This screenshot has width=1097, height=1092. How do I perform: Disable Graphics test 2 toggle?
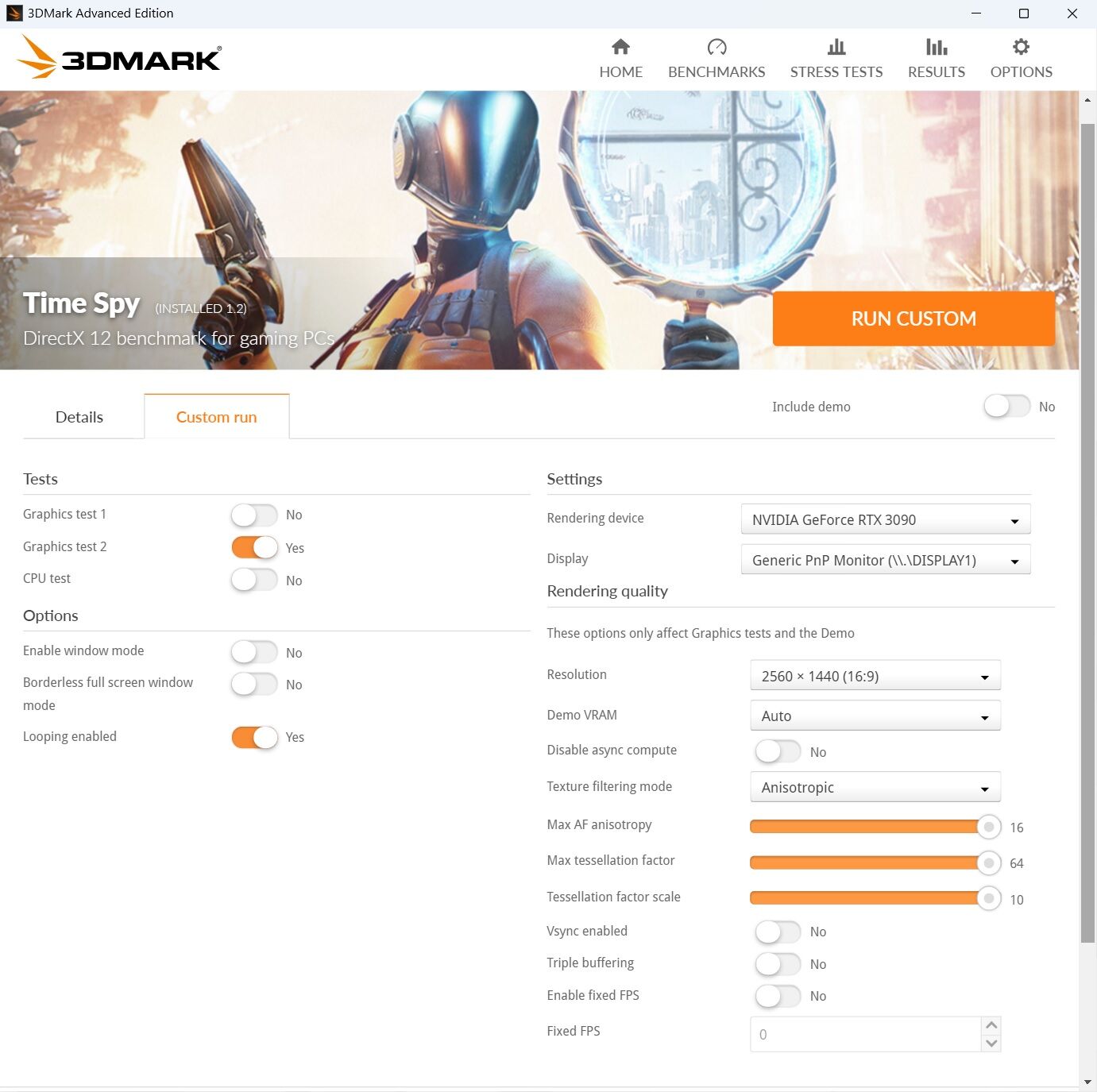click(x=254, y=548)
